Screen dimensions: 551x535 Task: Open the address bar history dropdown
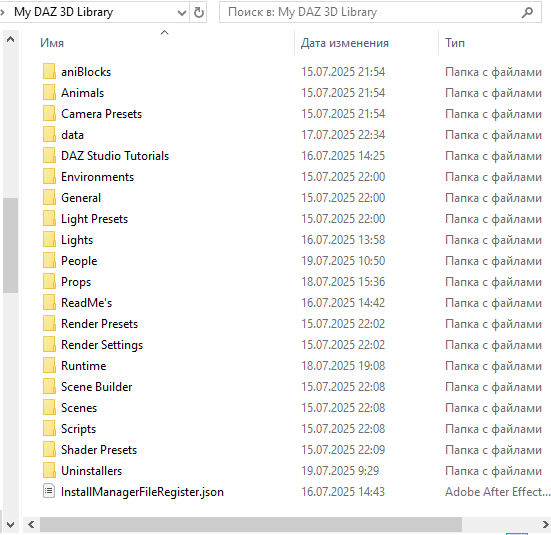[x=181, y=13]
